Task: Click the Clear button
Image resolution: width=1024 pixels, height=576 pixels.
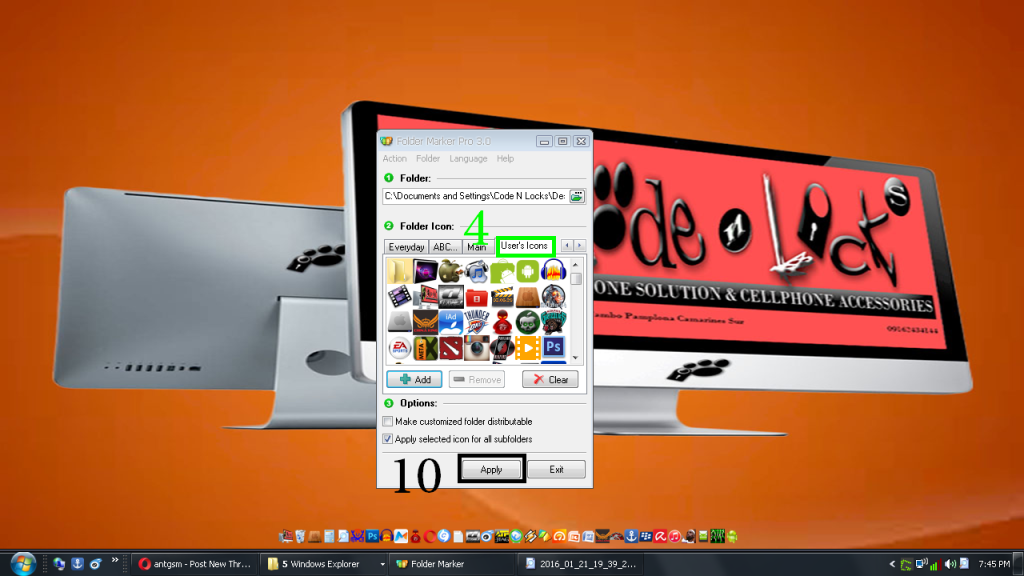Action: click(x=549, y=379)
